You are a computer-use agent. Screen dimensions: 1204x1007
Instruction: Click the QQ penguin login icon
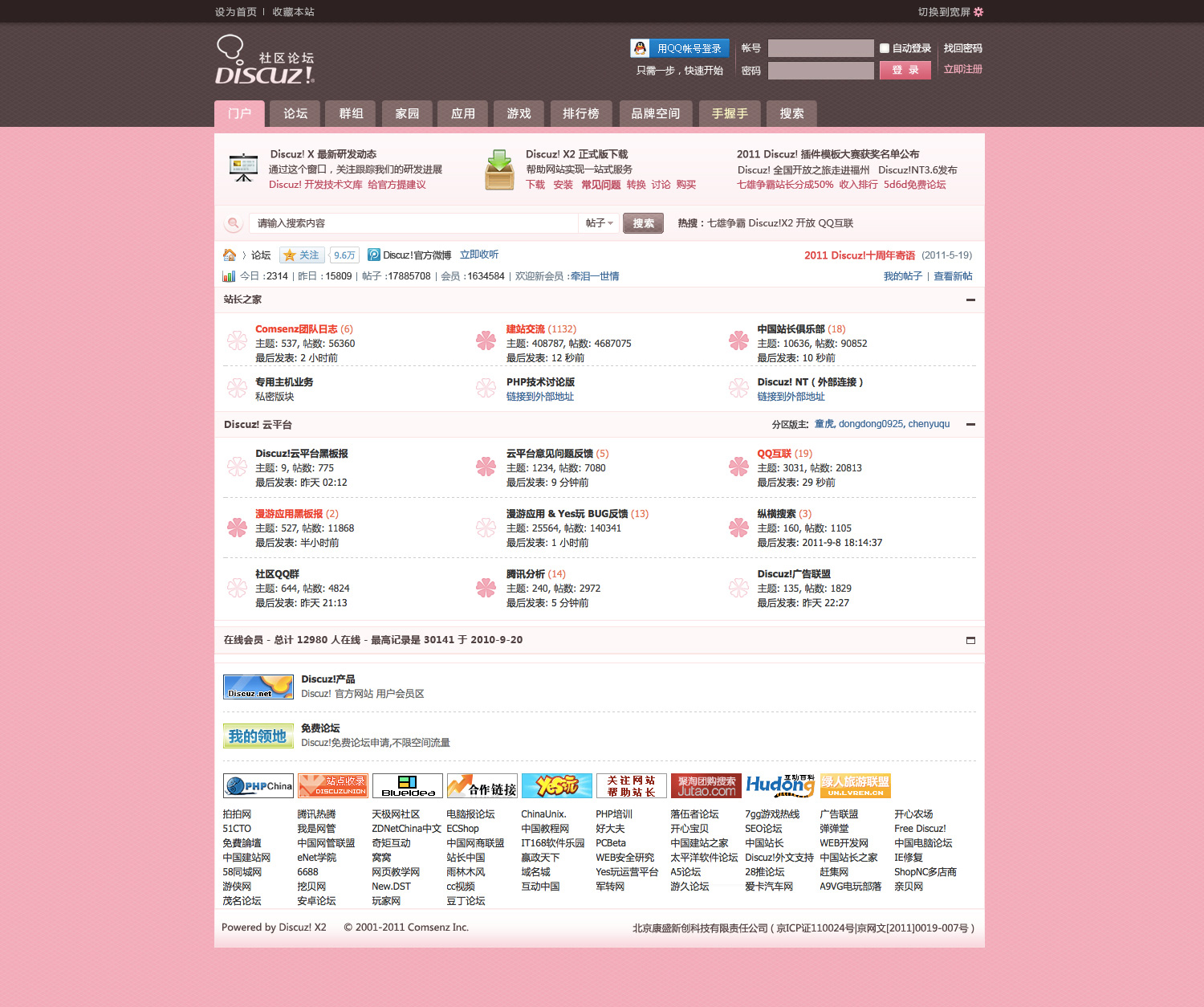640,48
